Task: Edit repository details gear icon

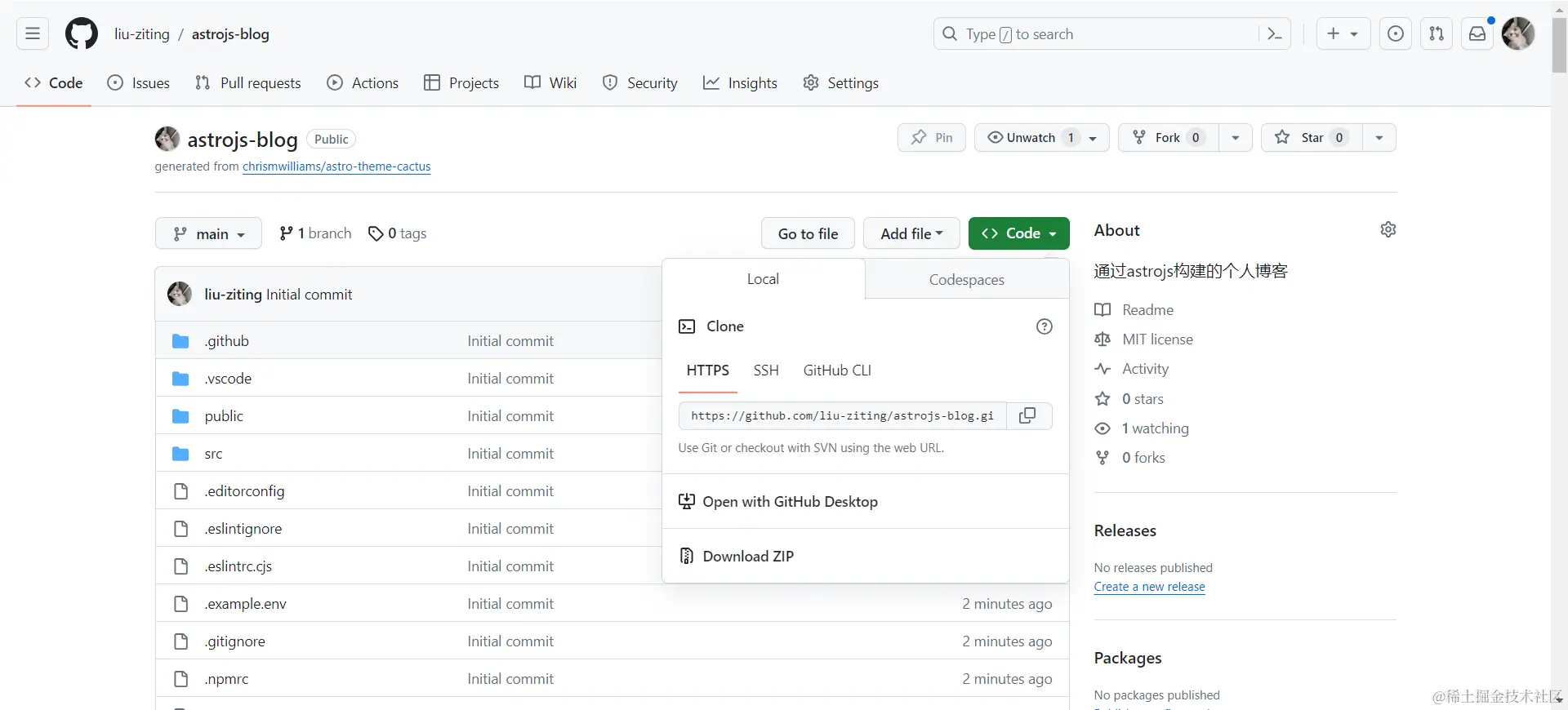Action: pos(1388,229)
